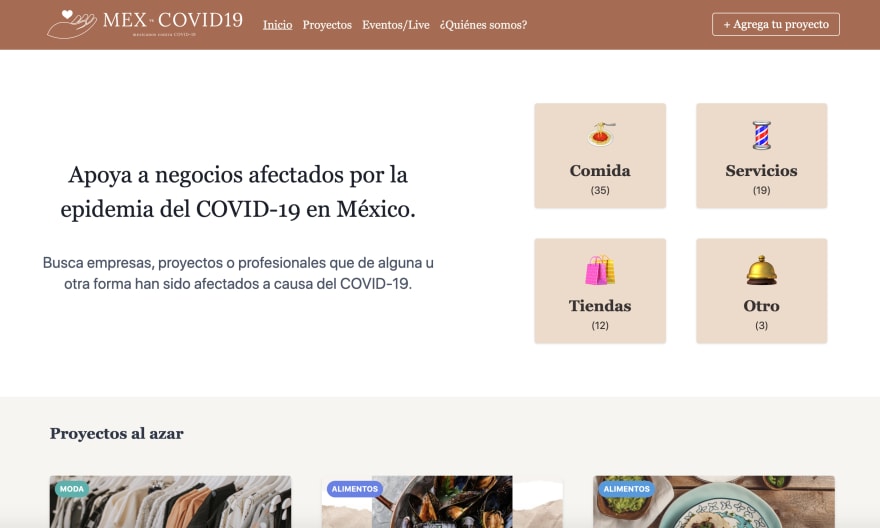
Task: Click '+ Agrega tu proyecto' button
Action: [776, 24]
